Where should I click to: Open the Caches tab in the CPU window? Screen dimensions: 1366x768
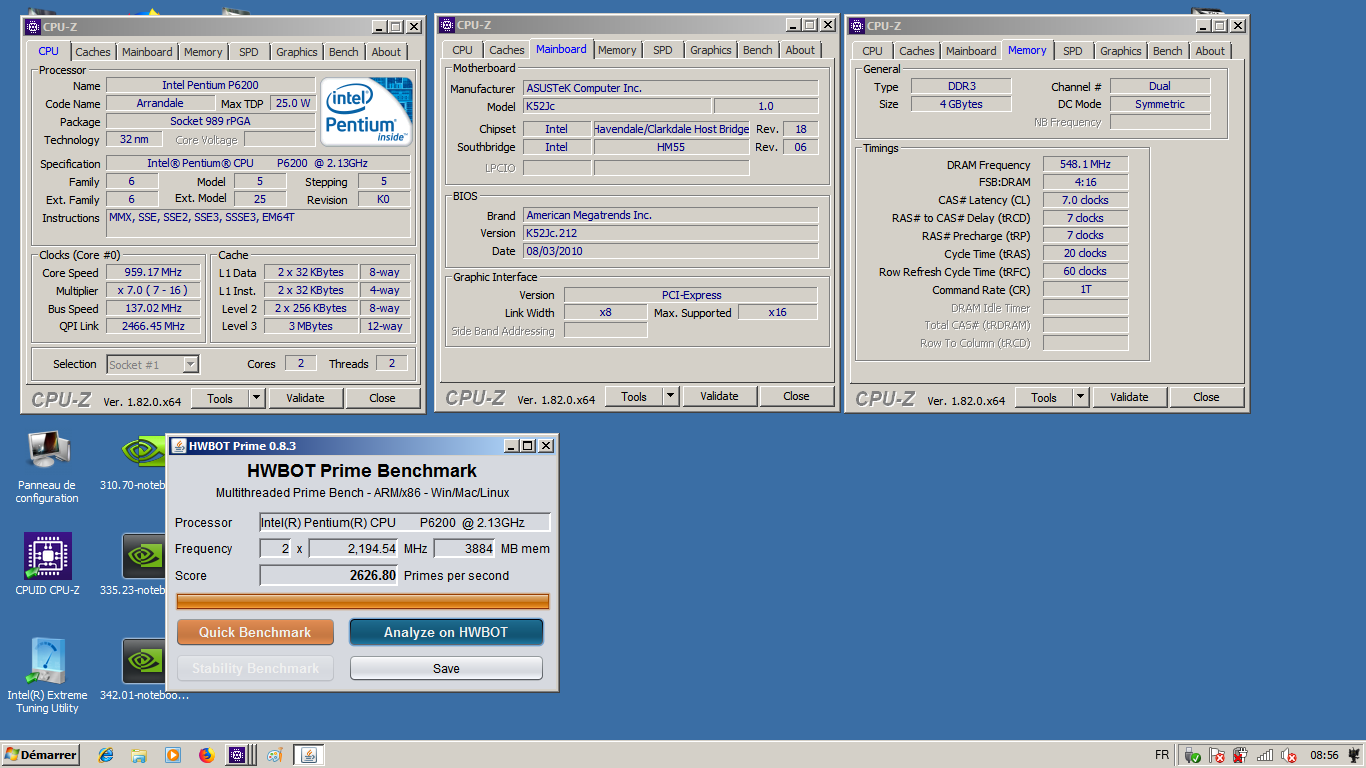93,52
